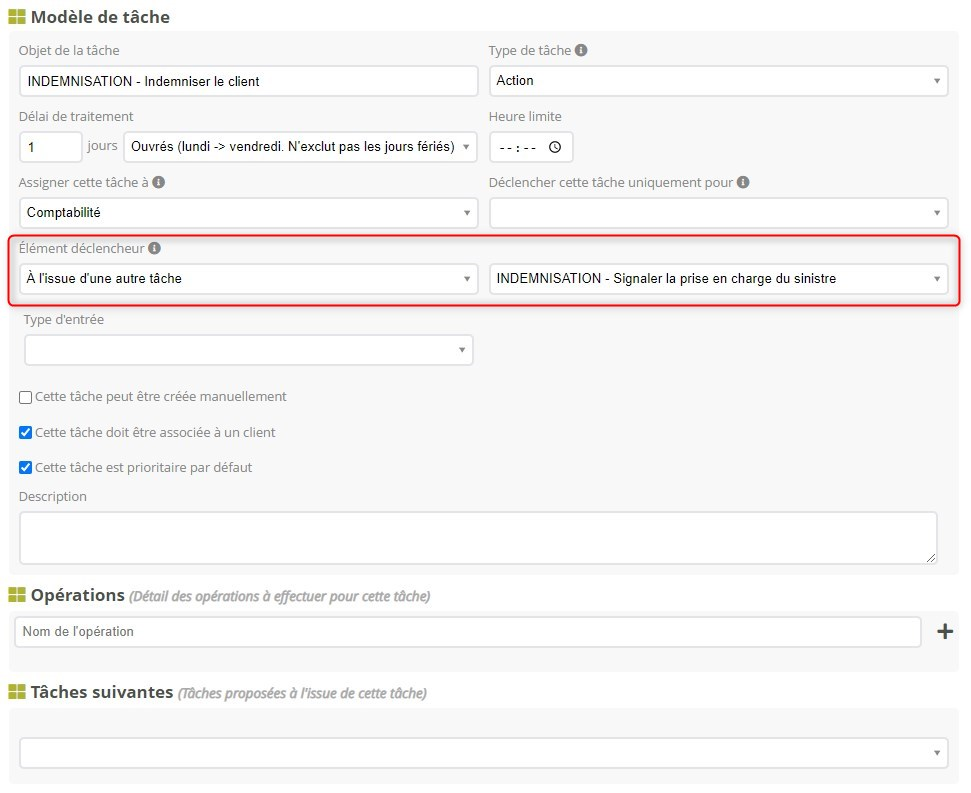Click the info icon beside Élément déclencheur
Viewport: 971px width, 793px height.
[154, 248]
